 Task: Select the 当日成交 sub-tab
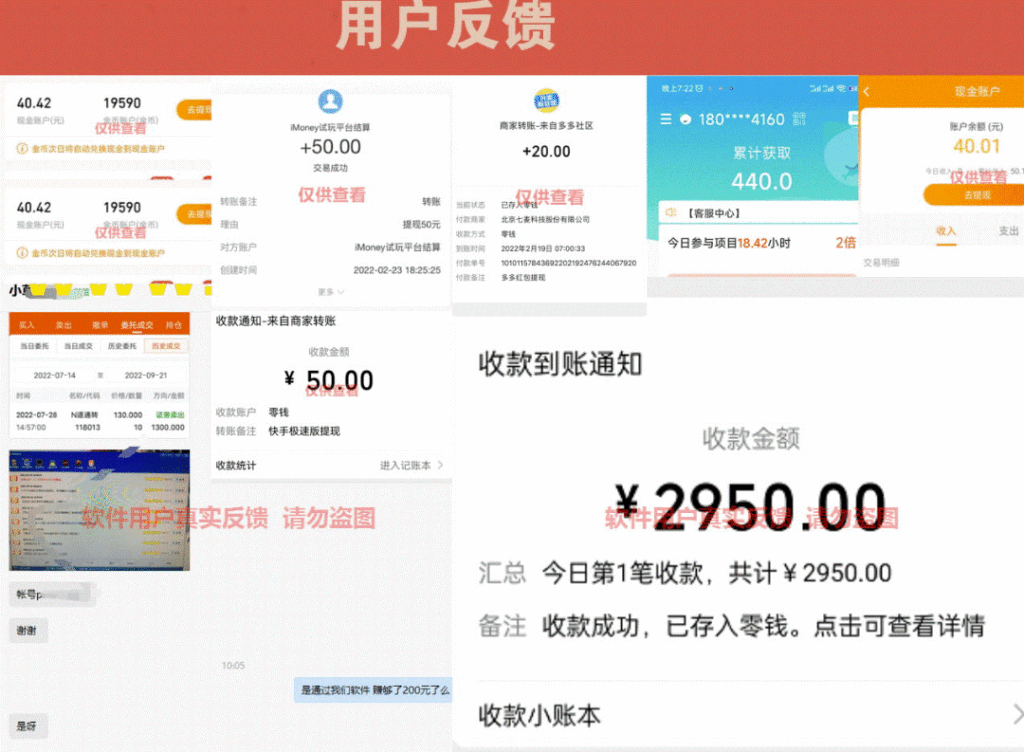coord(78,346)
